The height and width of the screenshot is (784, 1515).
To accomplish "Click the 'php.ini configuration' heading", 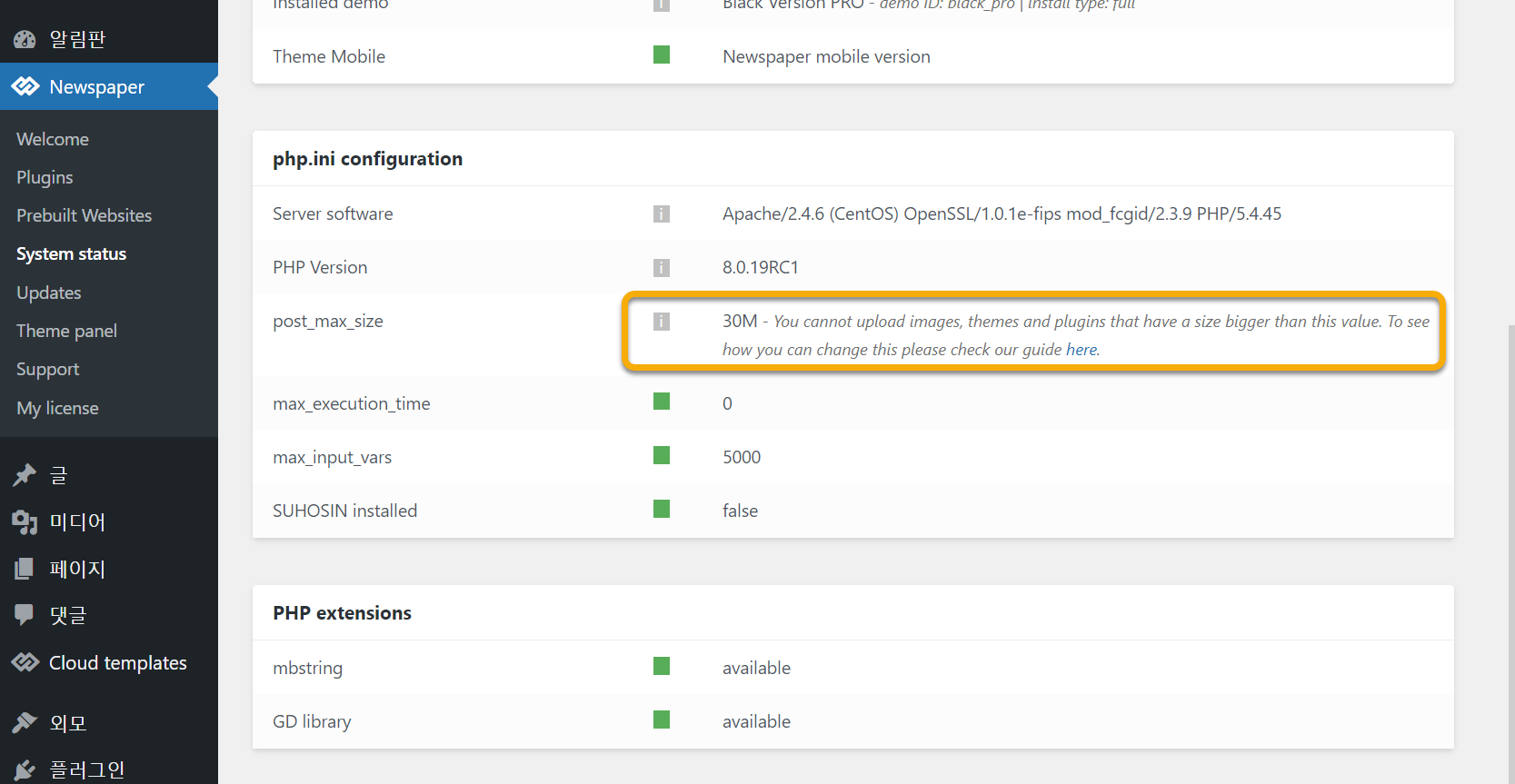I will pos(368,159).
